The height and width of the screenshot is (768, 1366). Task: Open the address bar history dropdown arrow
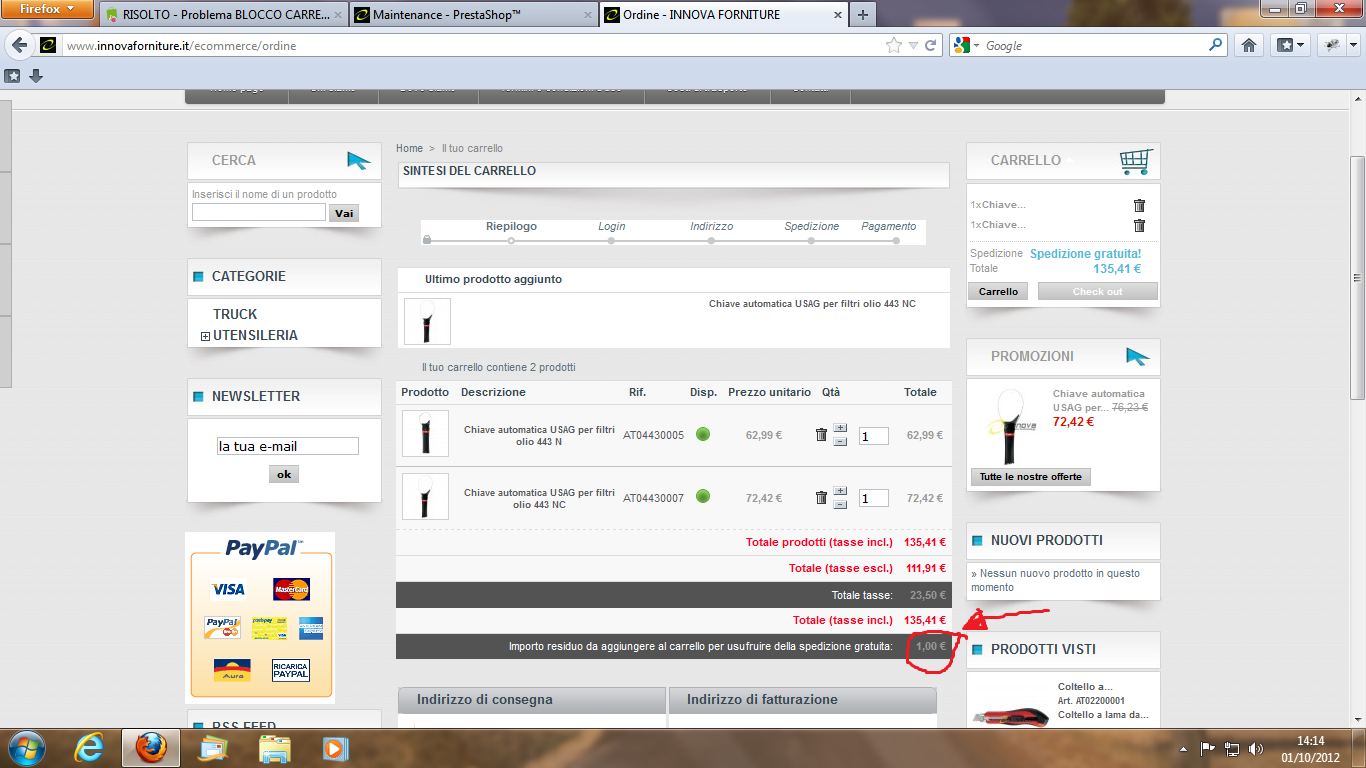coord(912,46)
